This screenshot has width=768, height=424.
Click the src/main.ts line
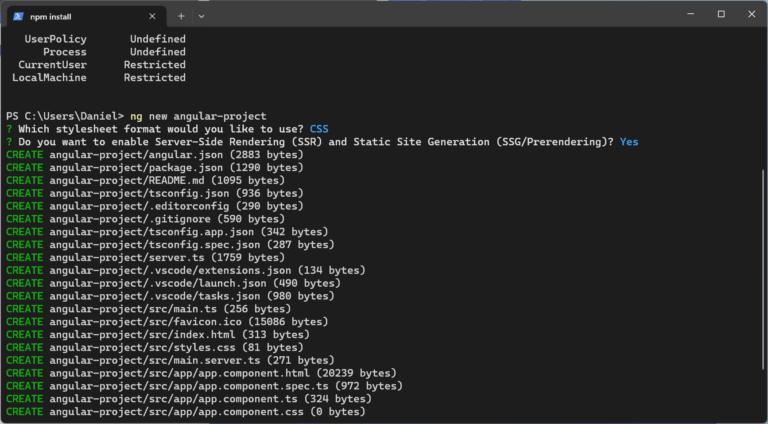coord(148,309)
